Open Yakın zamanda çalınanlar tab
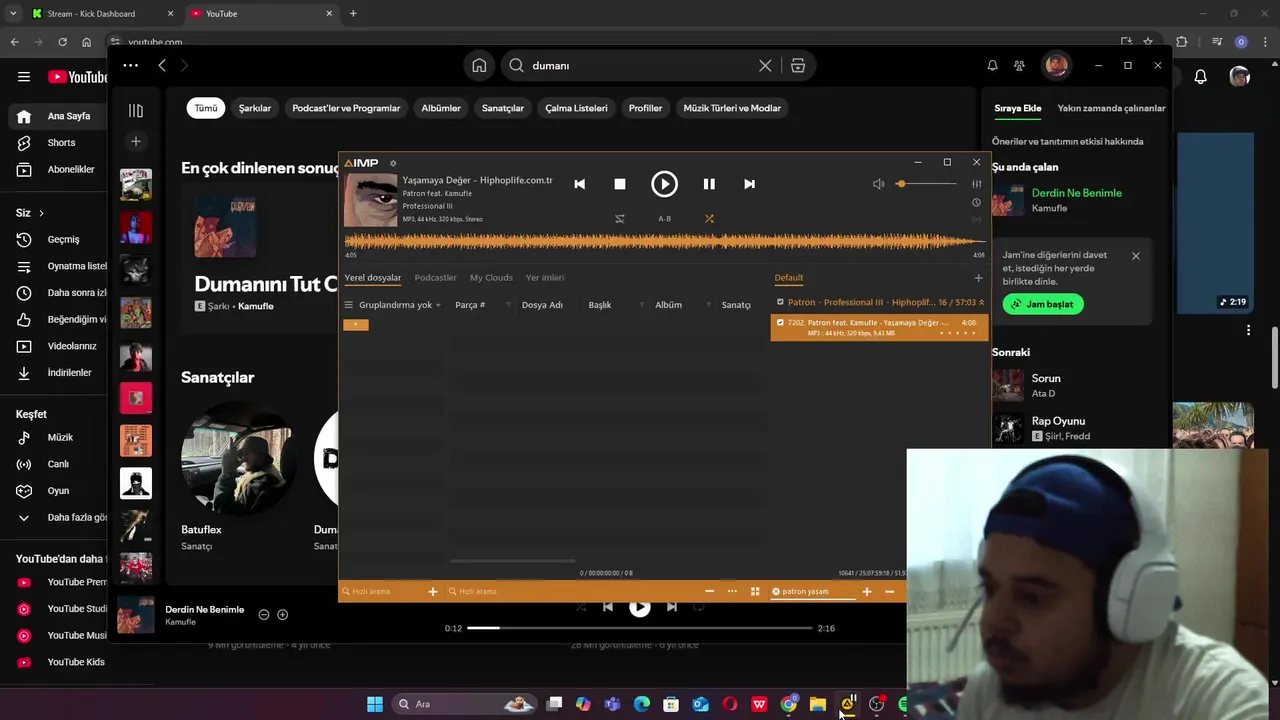 click(1111, 108)
